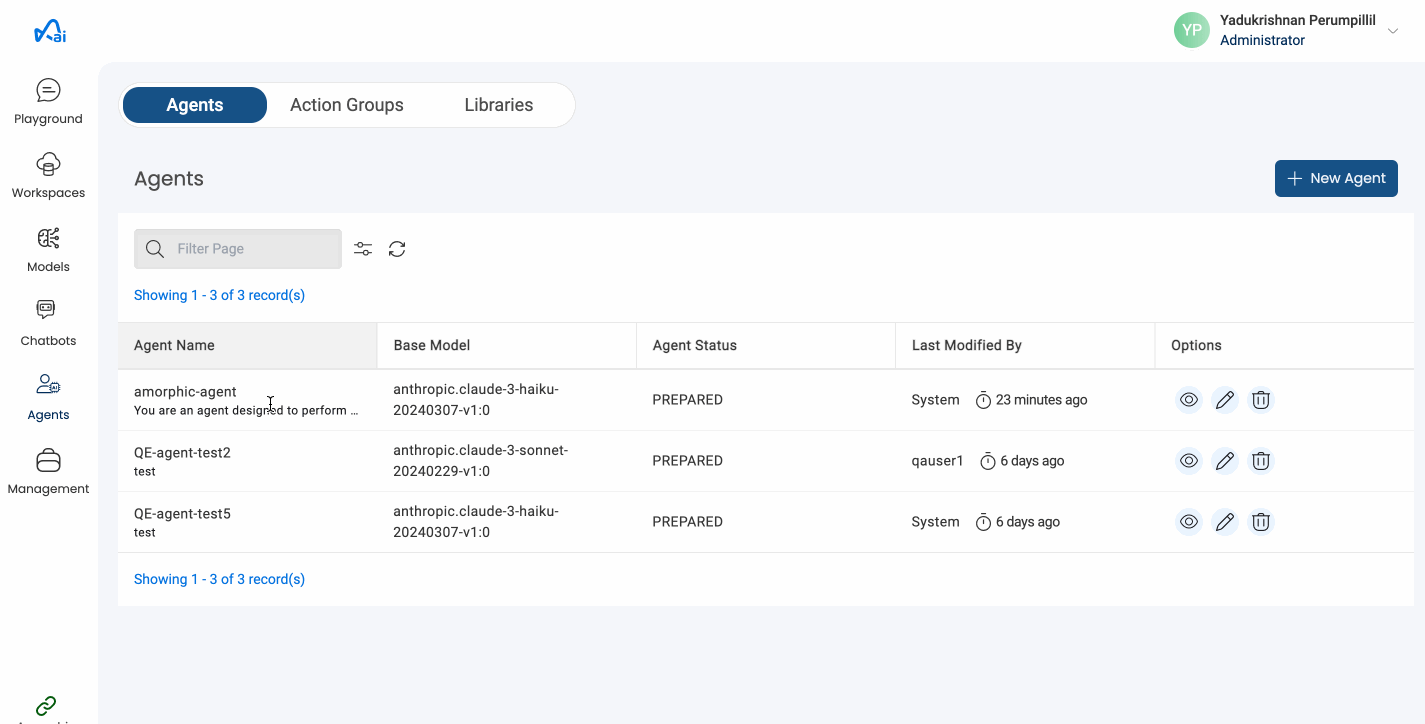Delete QE-agent-test2 with trash icon
The width and height of the screenshot is (1425, 724).
click(1261, 461)
